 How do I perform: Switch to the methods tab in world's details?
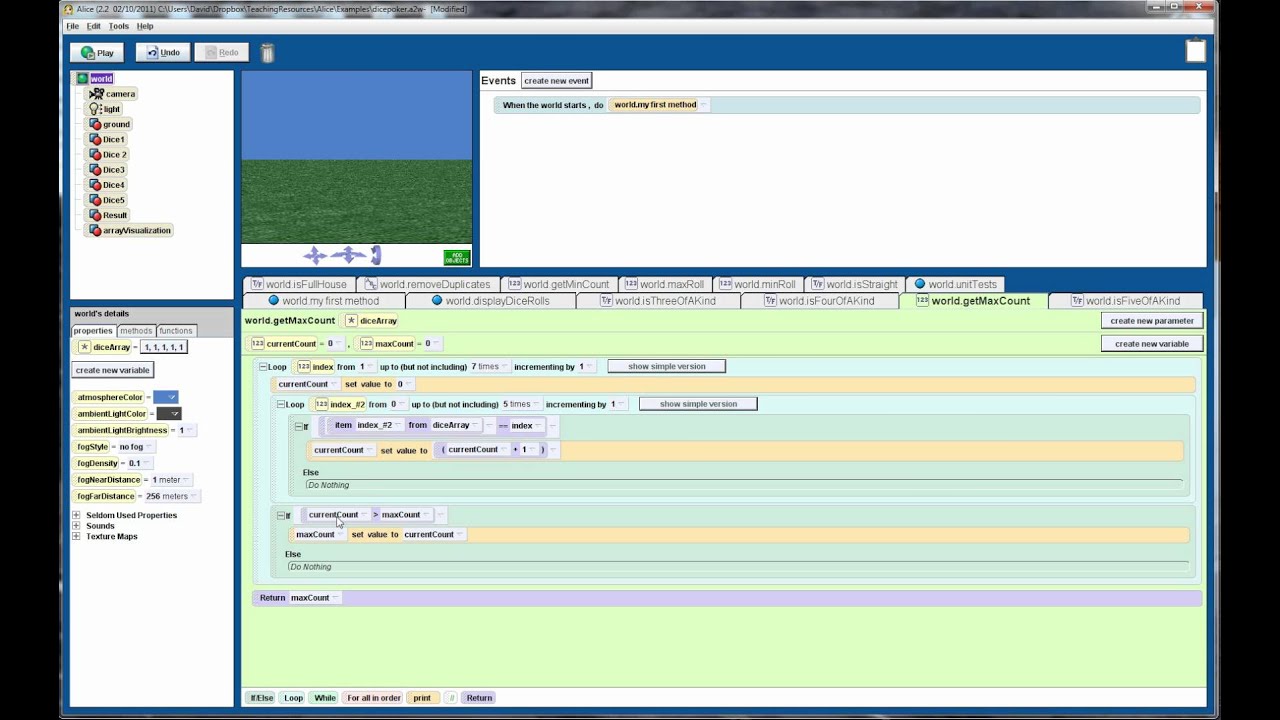135,330
